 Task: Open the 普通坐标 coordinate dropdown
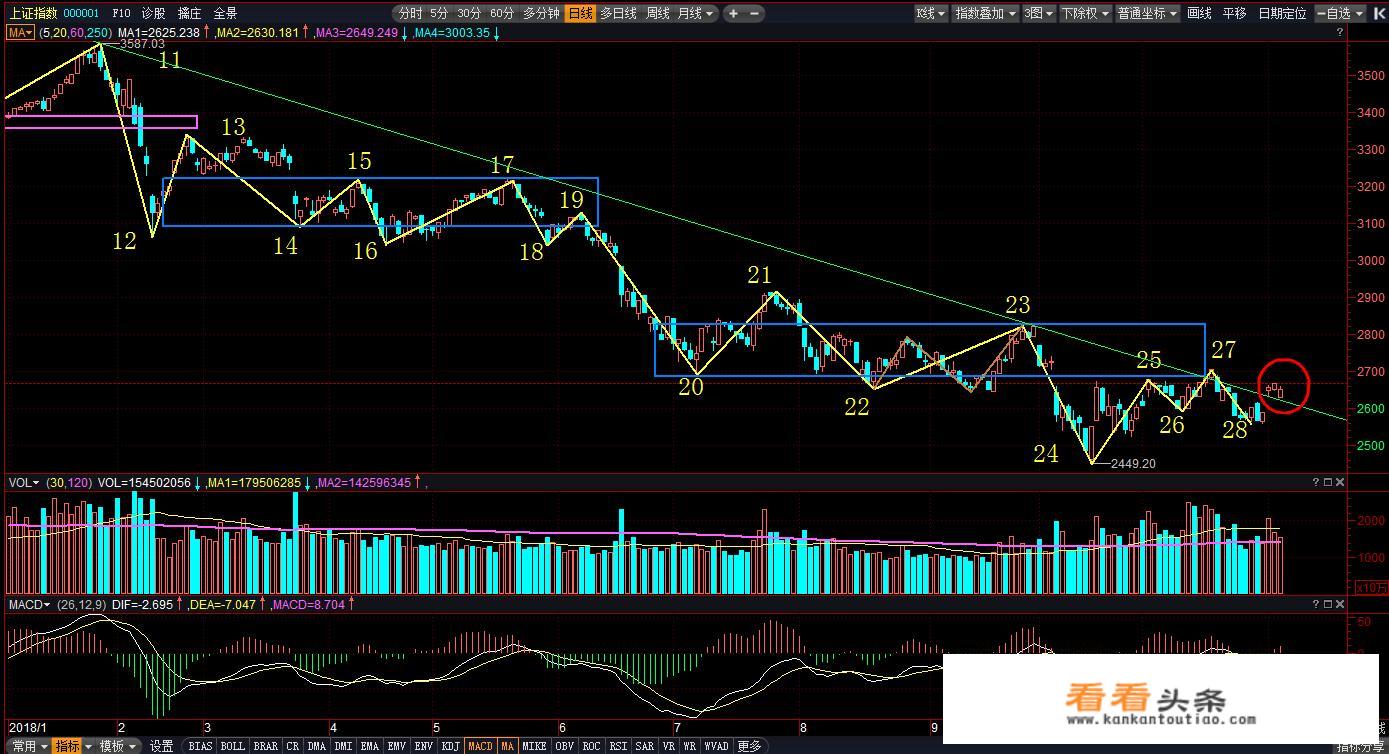click(x=1147, y=14)
